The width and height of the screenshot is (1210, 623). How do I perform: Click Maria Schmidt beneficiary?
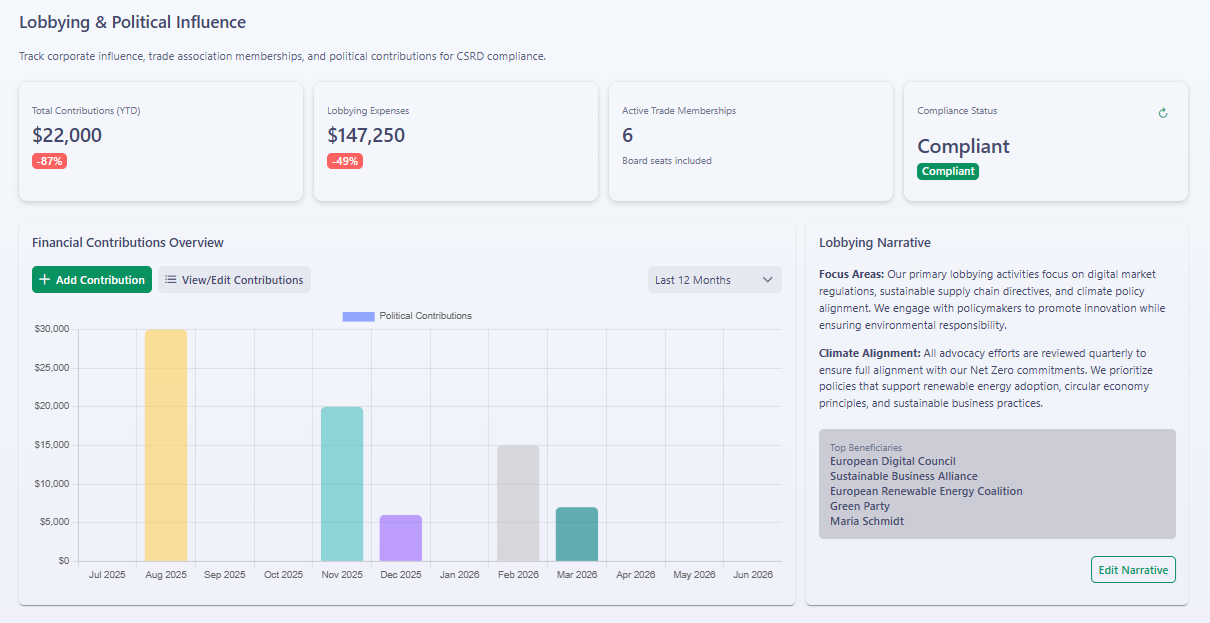867,521
